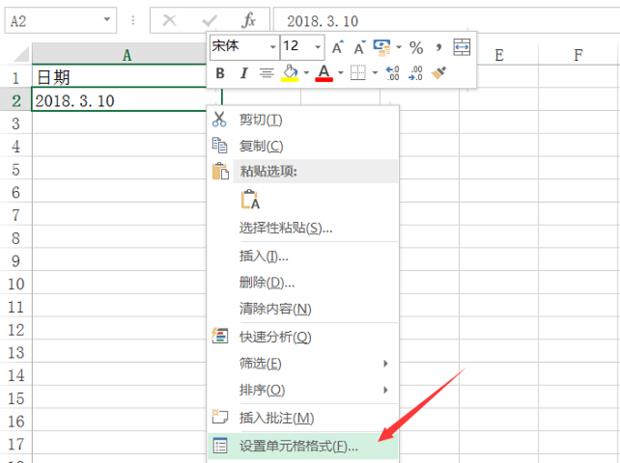Choose 设置单元格格式 from the context menu

pos(298,446)
